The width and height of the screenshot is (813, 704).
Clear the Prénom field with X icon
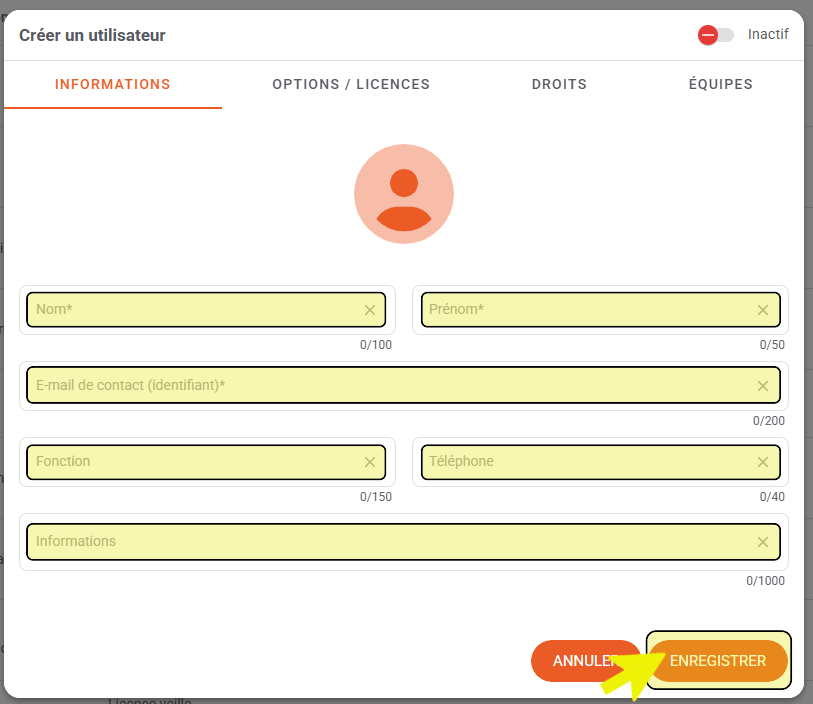(x=763, y=310)
